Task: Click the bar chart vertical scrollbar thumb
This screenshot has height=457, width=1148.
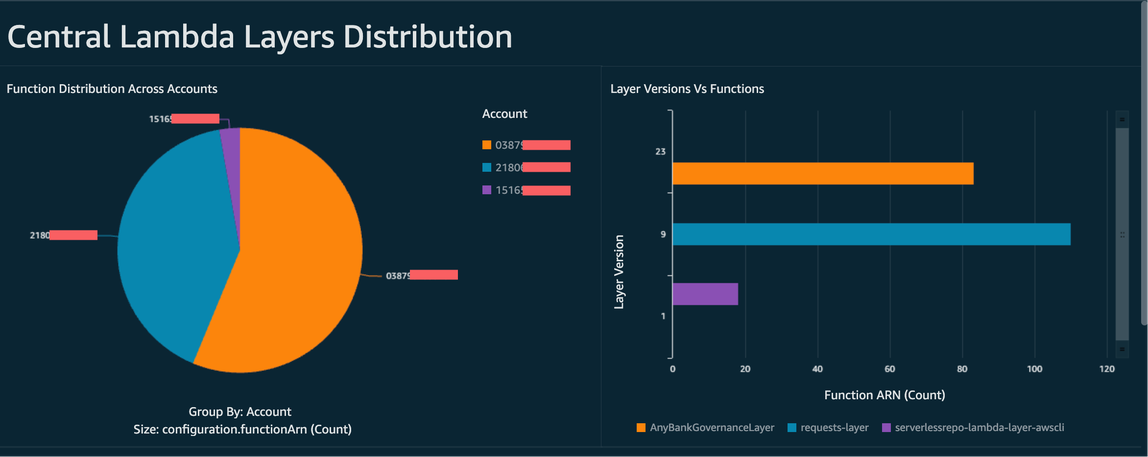Action: tap(1121, 233)
